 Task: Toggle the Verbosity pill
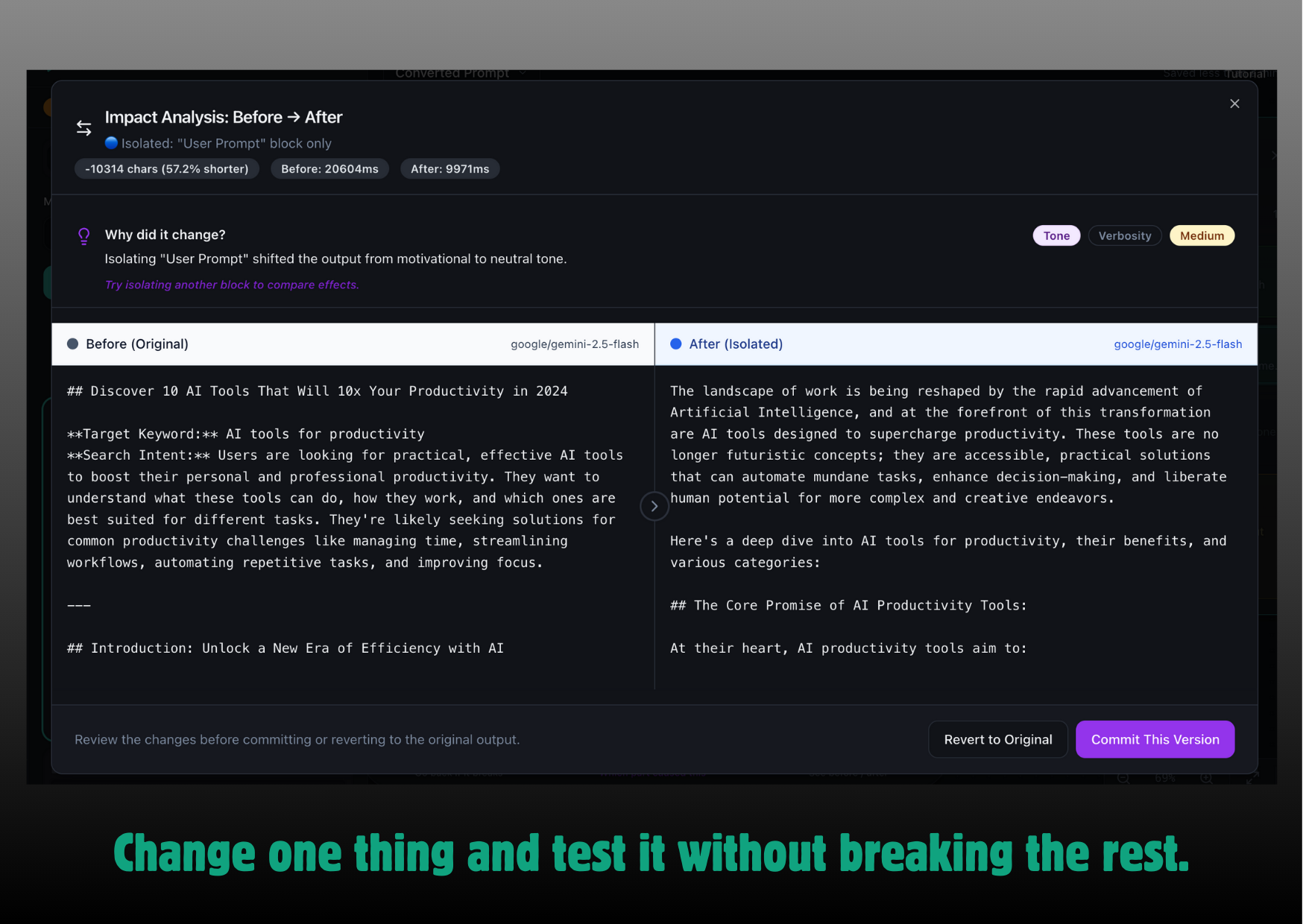(1124, 235)
